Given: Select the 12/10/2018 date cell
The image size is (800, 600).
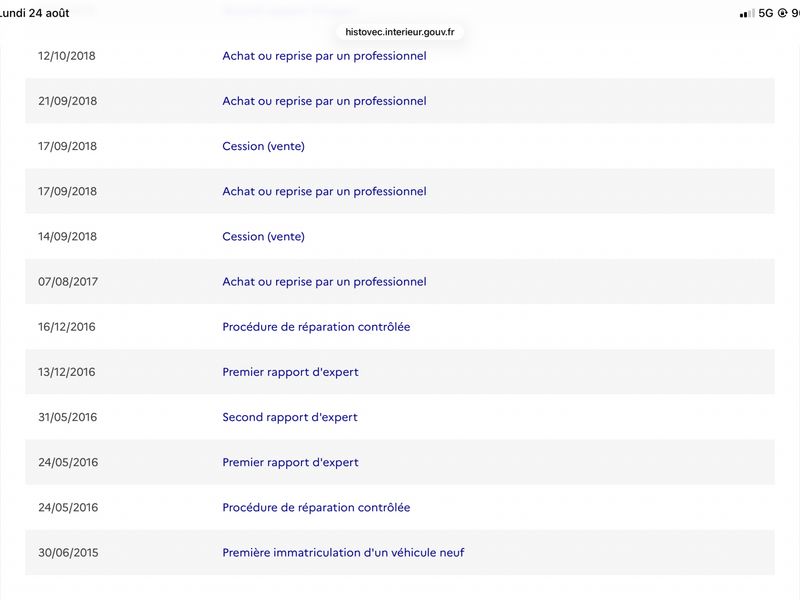Looking at the screenshot, I should (x=66, y=56).
